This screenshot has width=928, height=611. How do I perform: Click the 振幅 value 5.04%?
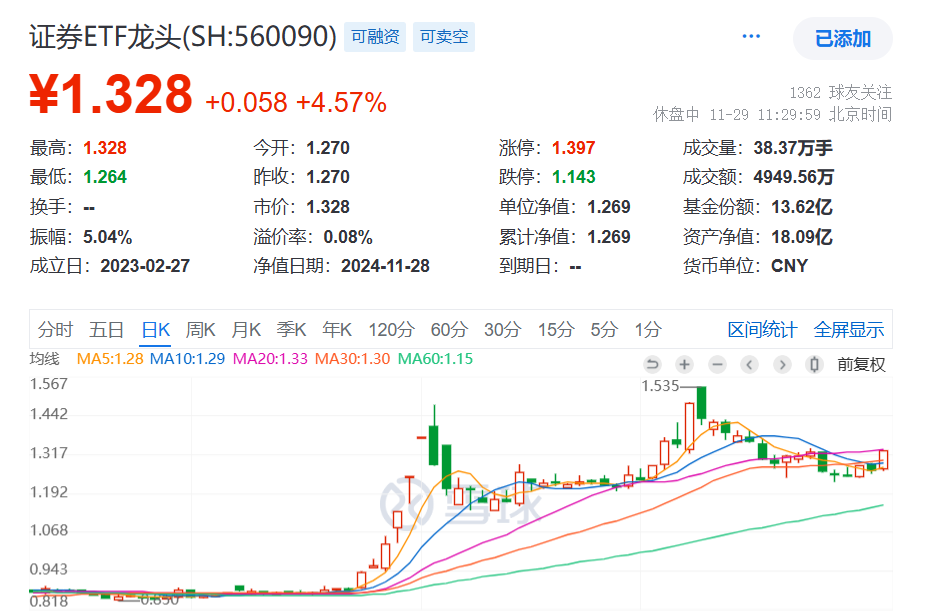(x=107, y=237)
